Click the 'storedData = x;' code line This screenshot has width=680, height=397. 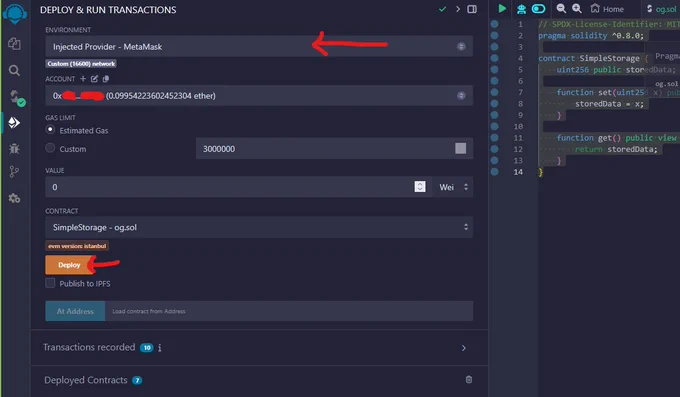click(609, 104)
